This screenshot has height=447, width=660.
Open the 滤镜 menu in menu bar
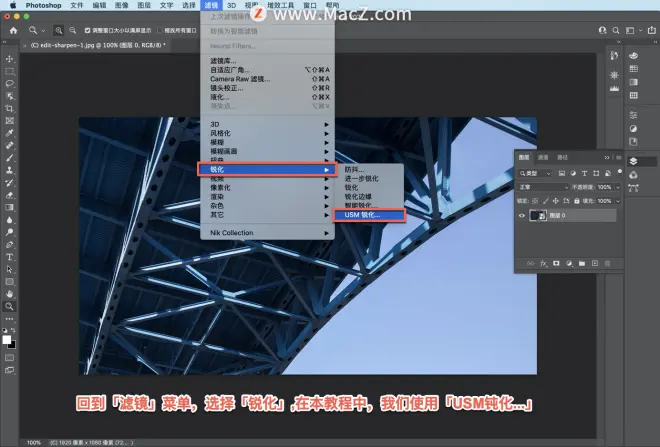click(211, 5)
